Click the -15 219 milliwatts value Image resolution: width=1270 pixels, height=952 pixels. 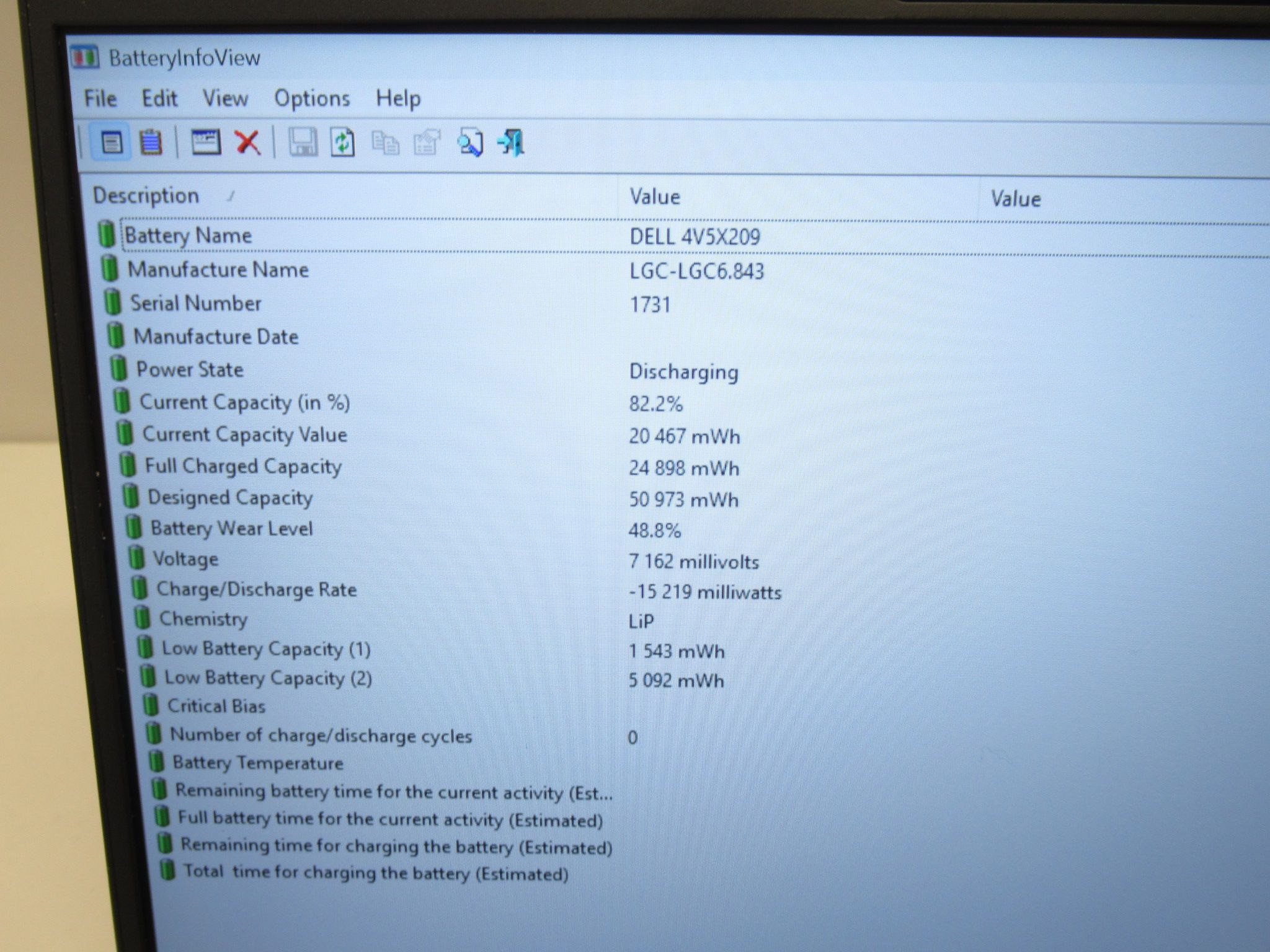point(705,592)
